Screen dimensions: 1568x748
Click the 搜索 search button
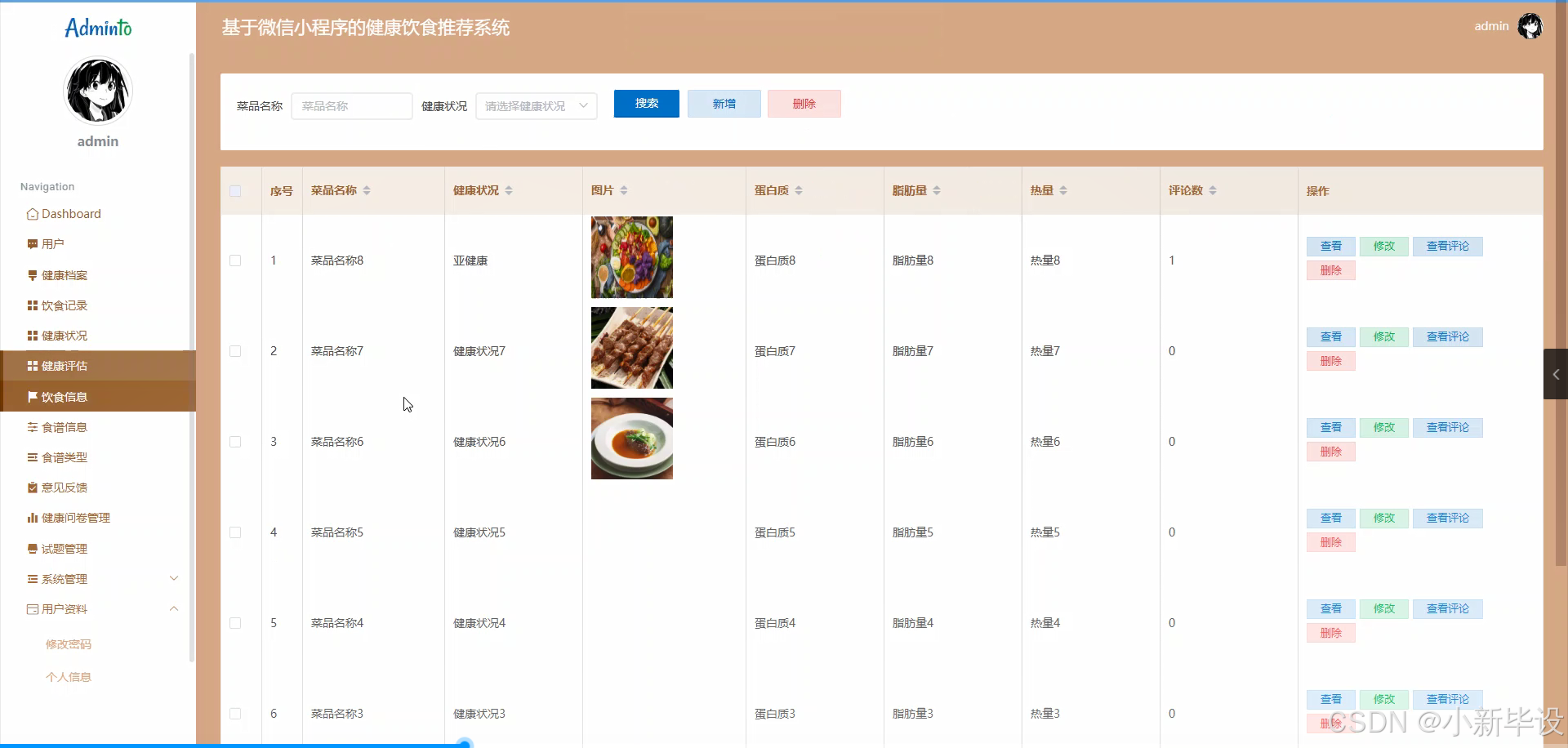pos(646,104)
